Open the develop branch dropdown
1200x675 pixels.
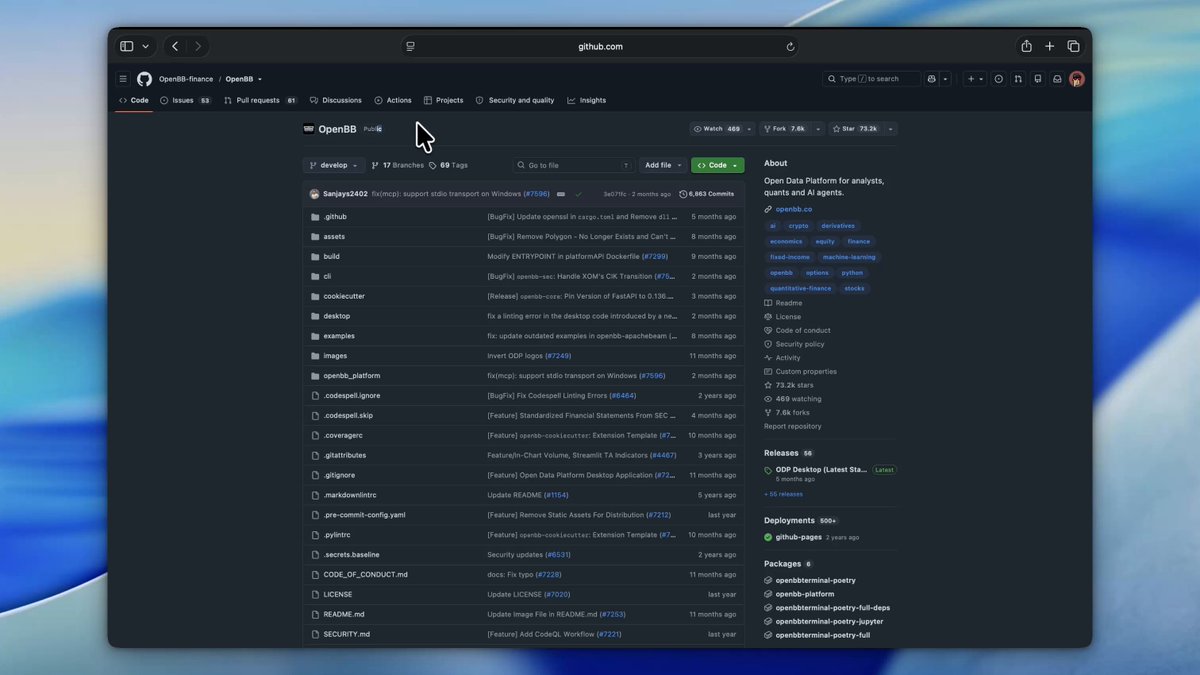[x=334, y=165]
